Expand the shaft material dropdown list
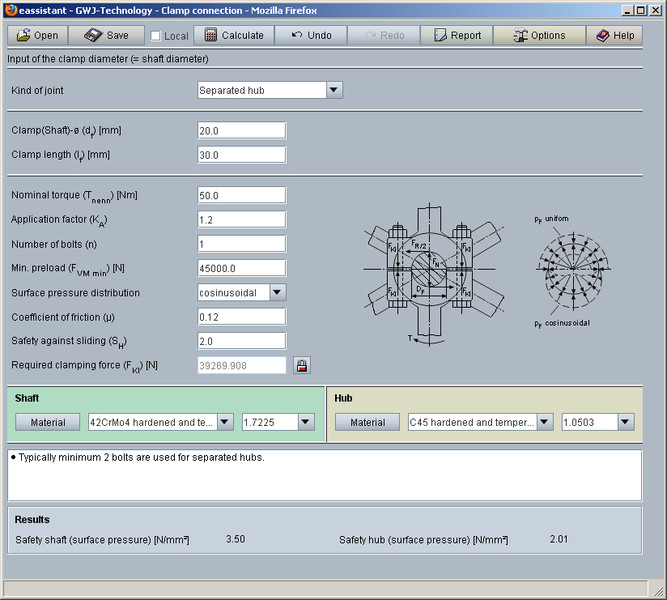This screenshot has height=600, width=667. (224, 422)
